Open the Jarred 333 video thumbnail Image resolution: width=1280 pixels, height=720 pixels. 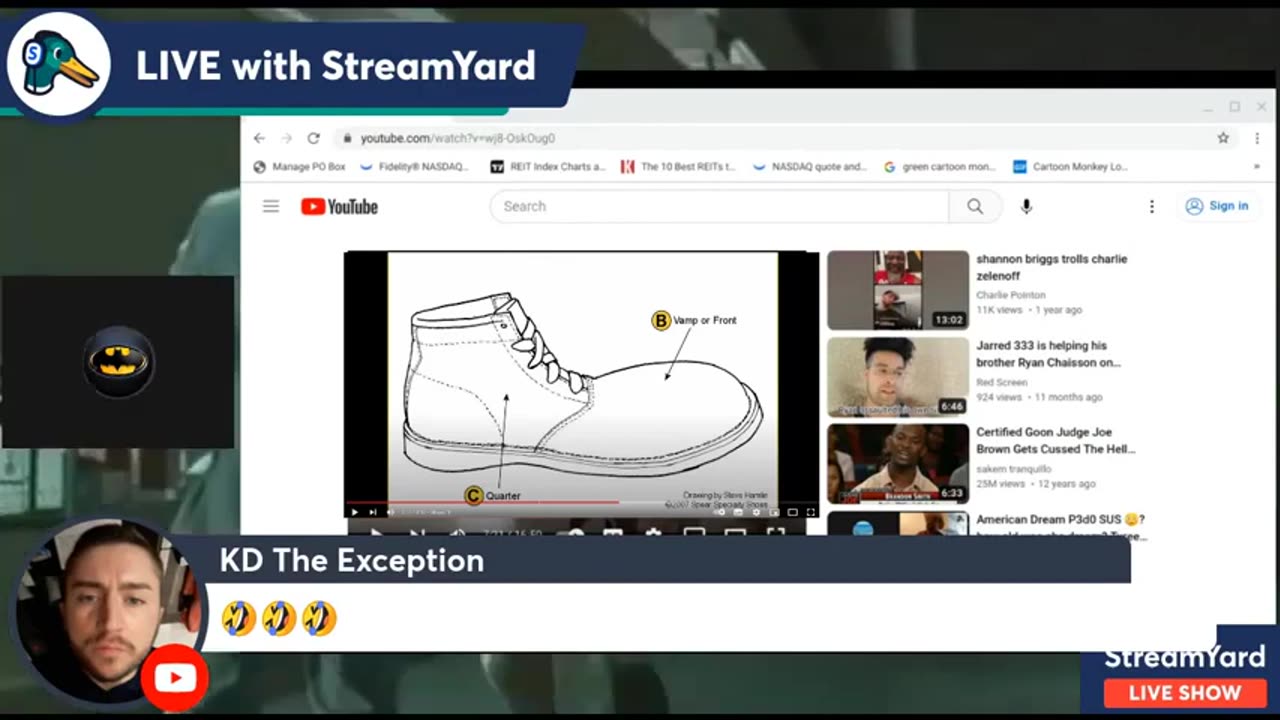coord(898,377)
